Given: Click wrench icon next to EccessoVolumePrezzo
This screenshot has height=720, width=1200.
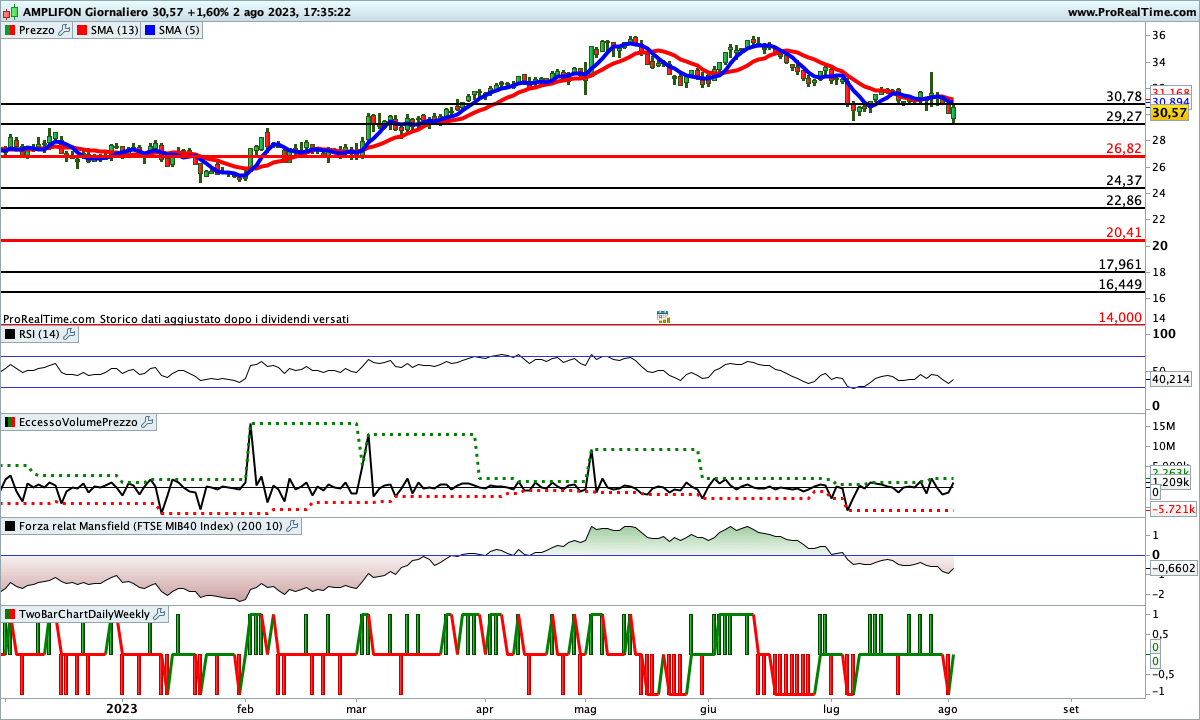Looking at the screenshot, I should (147, 423).
